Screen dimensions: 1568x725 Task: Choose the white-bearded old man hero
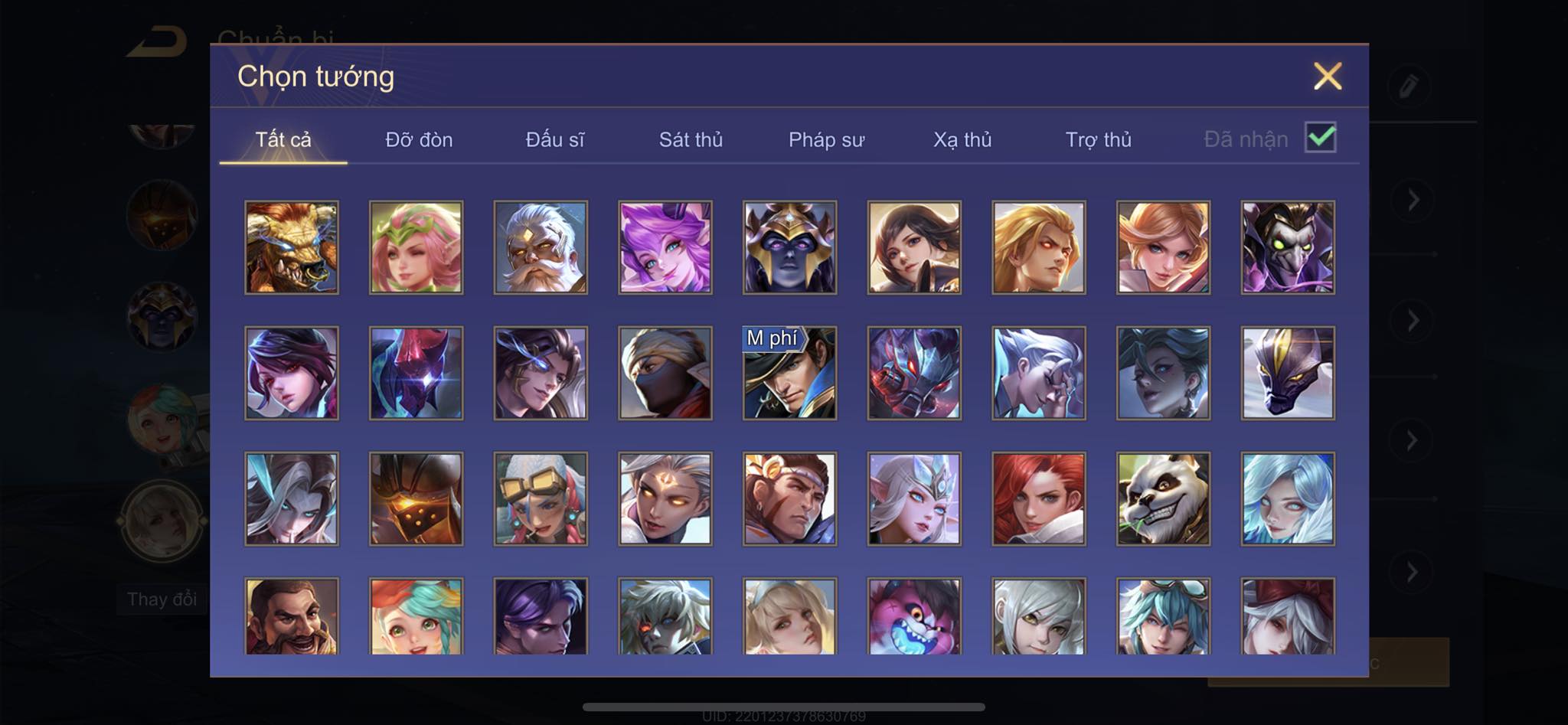(541, 247)
